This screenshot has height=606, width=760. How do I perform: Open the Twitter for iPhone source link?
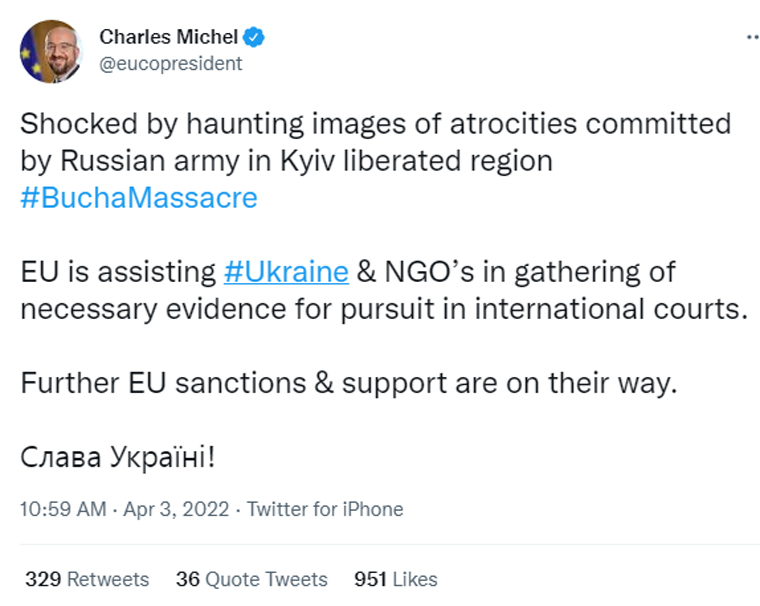325,509
